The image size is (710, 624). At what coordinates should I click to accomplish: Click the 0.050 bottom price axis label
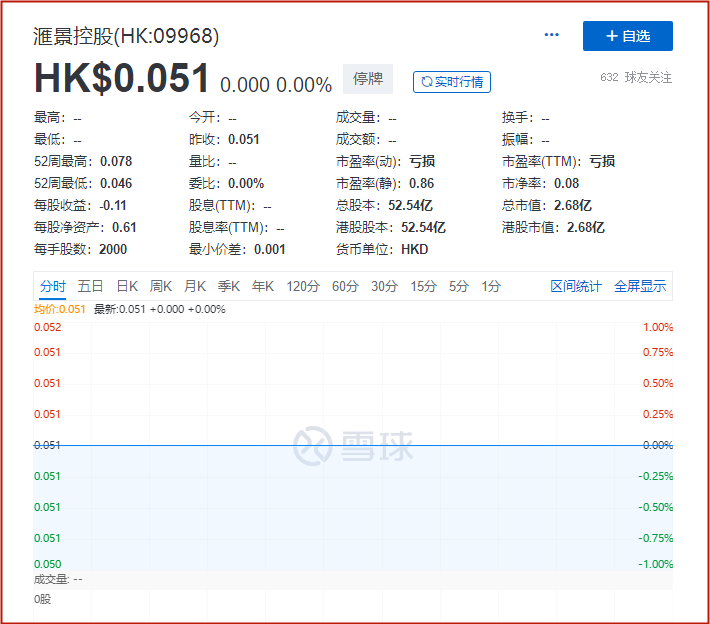point(48,564)
